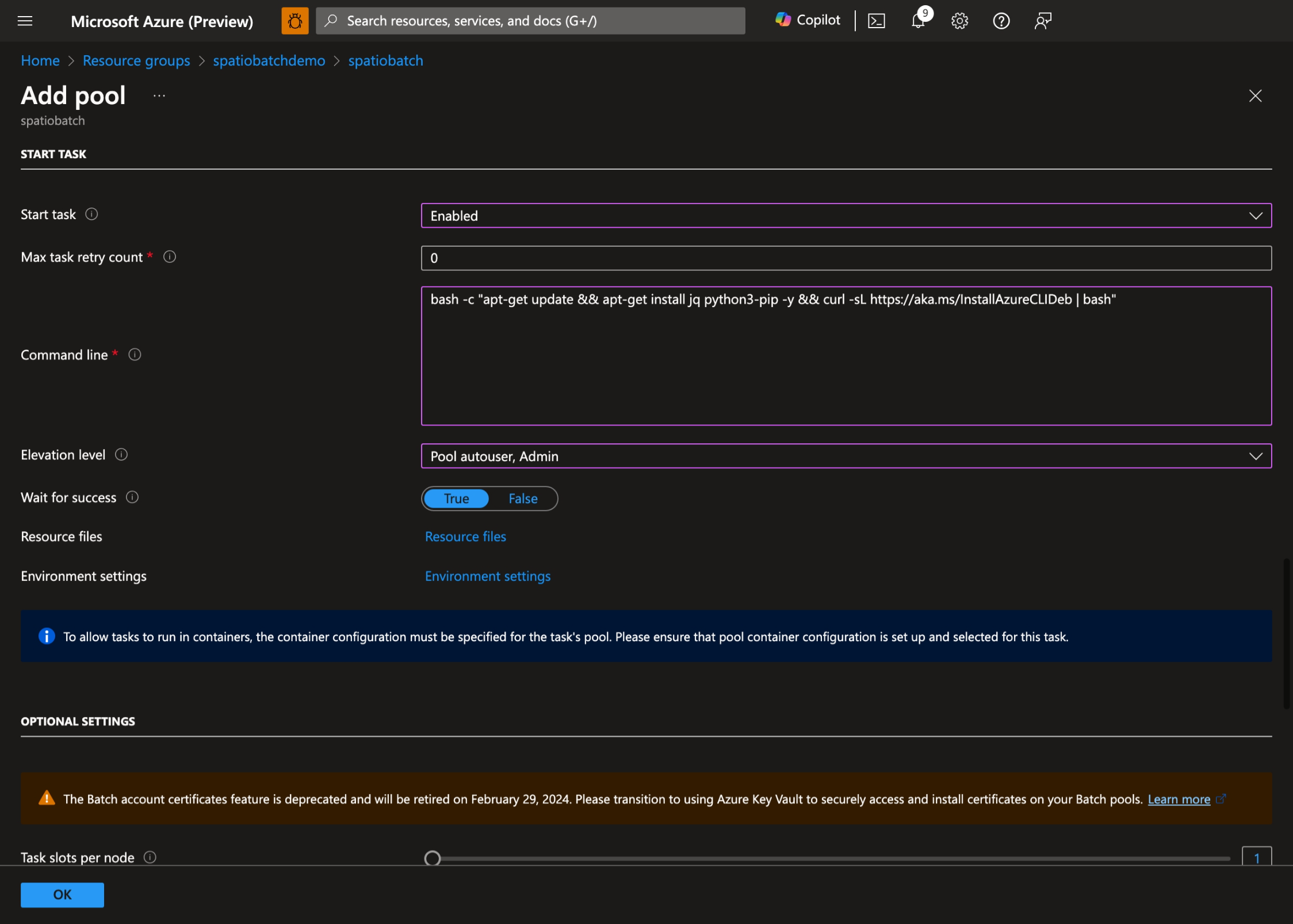The width and height of the screenshot is (1293, 924).
Task: Click the Command line info icon
Action: [x=135, y=355]
